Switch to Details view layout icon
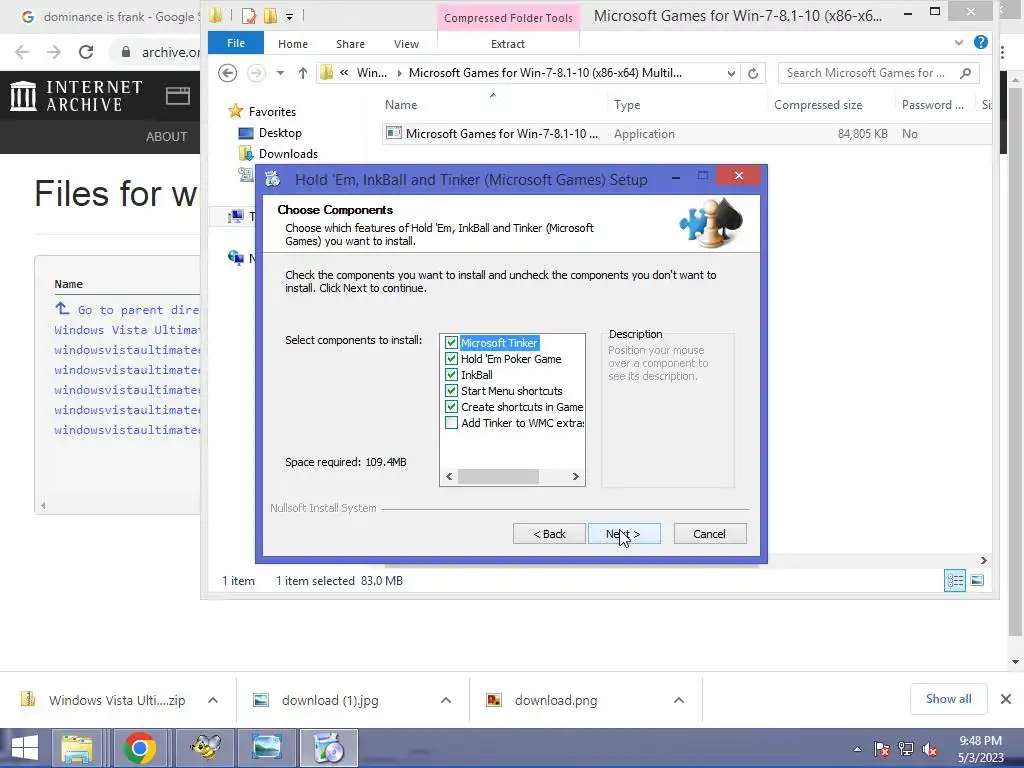Viewport: 1024px width, 768px height. (955, 581)
